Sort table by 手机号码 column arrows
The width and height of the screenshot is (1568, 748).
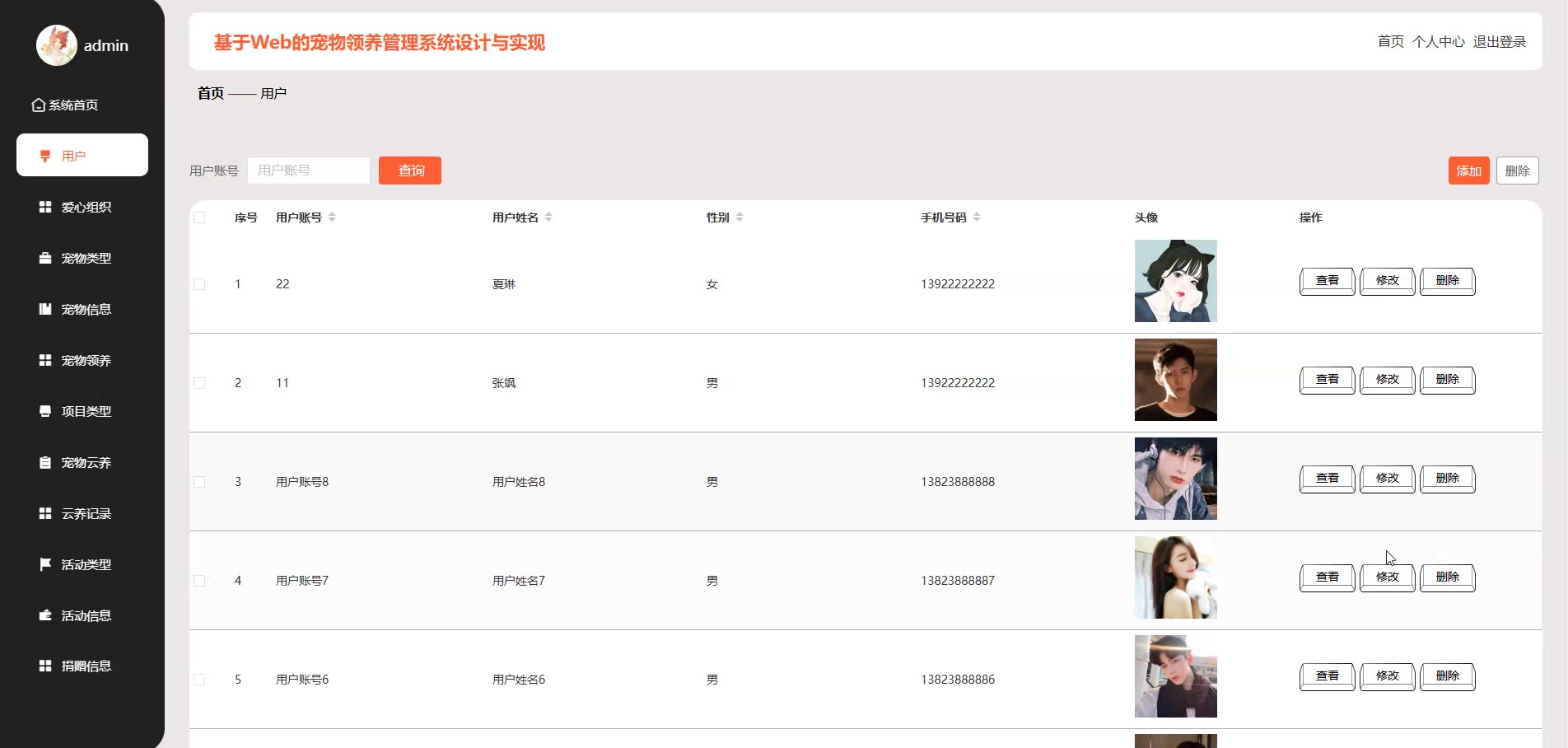[977, 217]
